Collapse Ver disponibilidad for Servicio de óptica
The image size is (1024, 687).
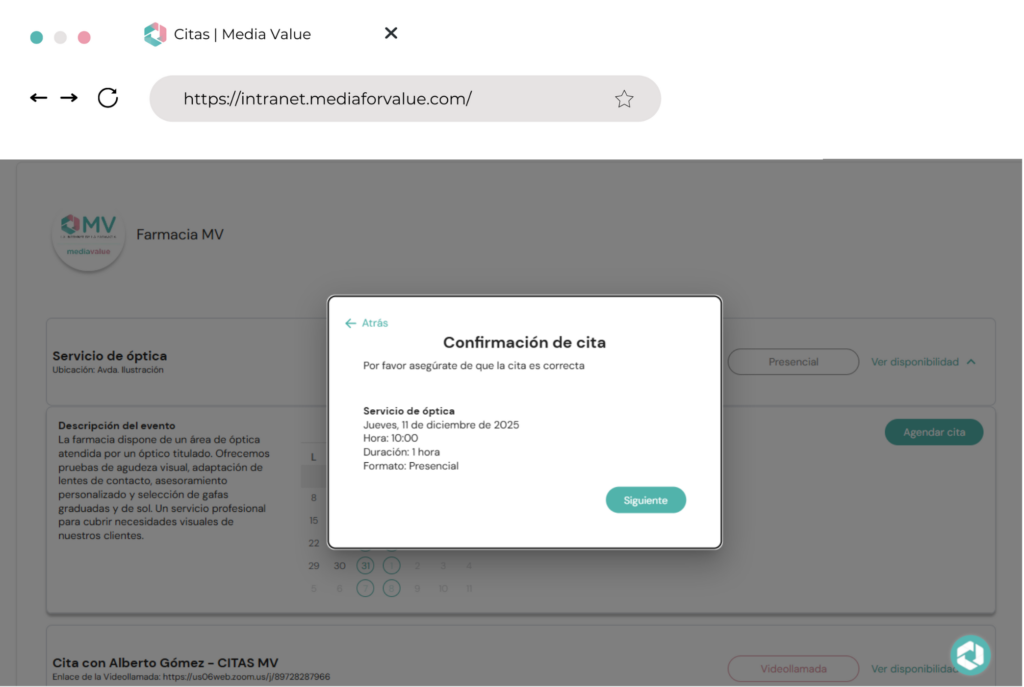click(924, 362)
